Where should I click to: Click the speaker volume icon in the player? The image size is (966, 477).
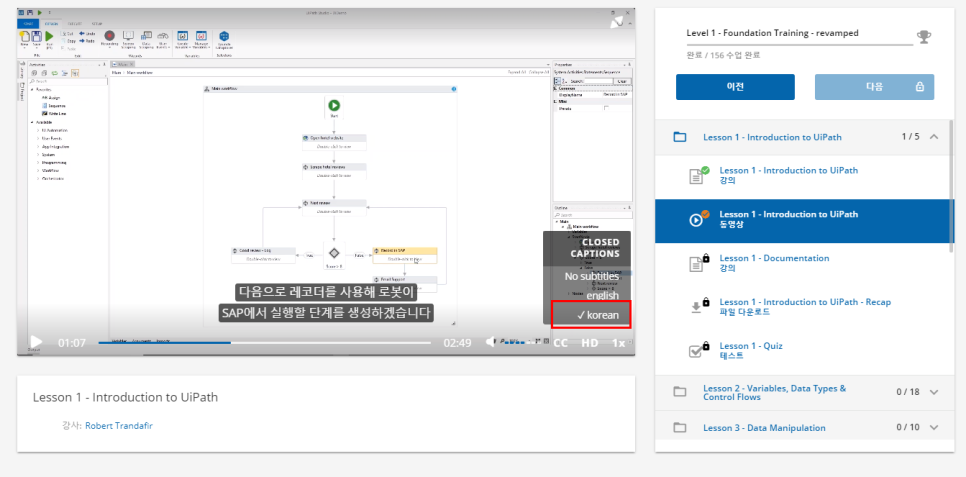[x=491, y=342]
